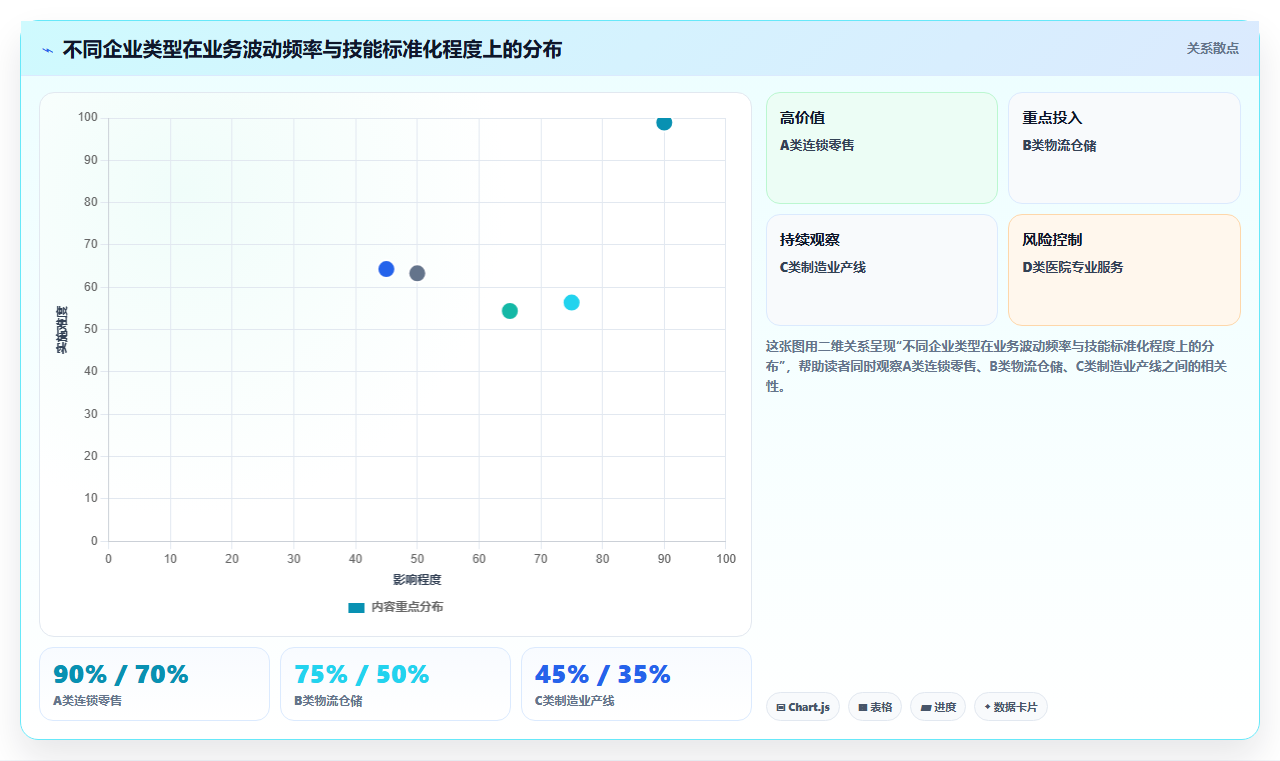Click the 进度 tag
Screen dimensions: 1280x761
pos(938,707)
